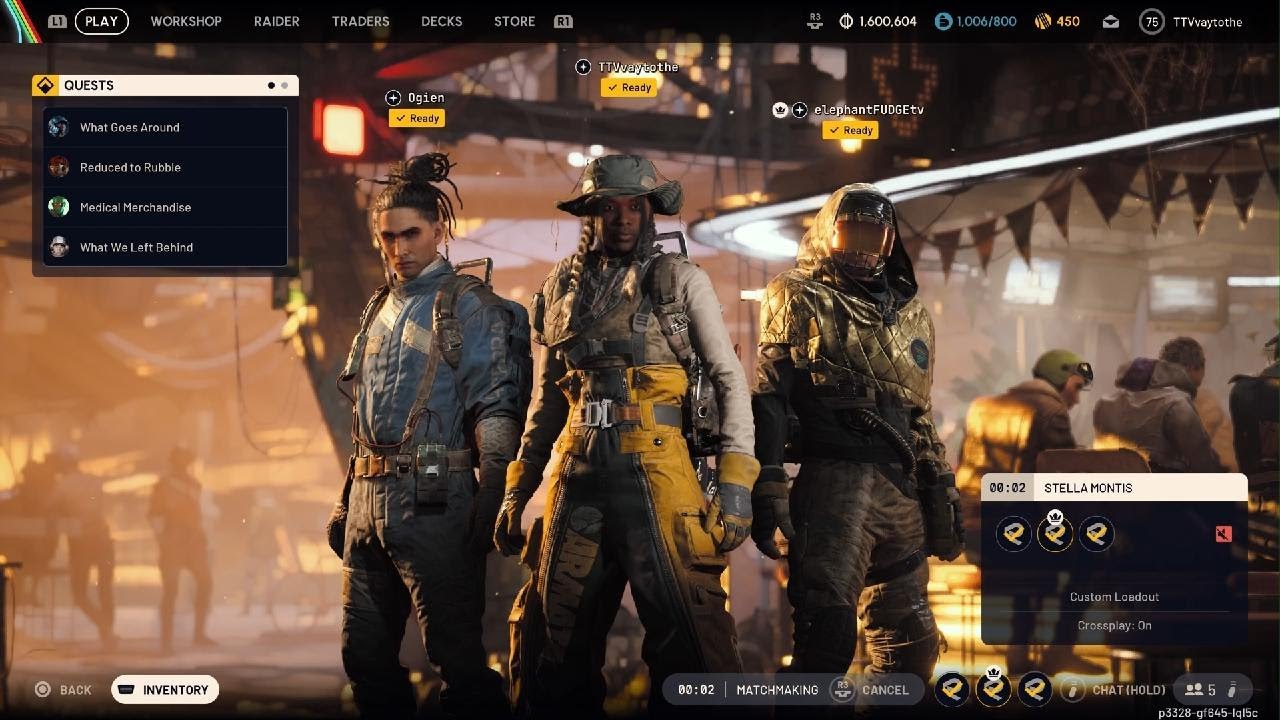The image size is (1280, 720).
Task: Select the DECKS tab
Action: (441, 21)
